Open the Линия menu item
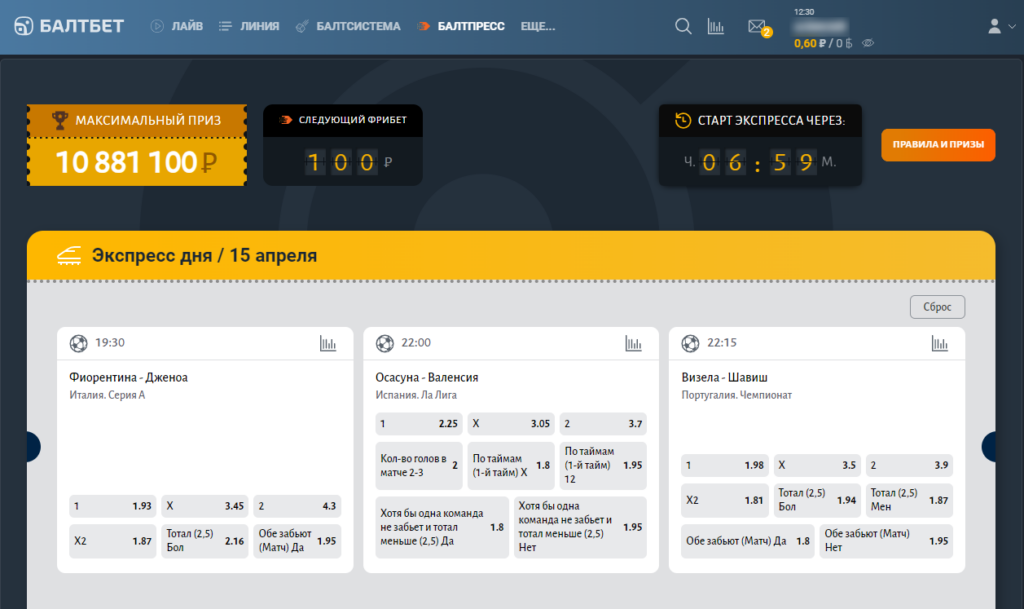 pos(249,26)
